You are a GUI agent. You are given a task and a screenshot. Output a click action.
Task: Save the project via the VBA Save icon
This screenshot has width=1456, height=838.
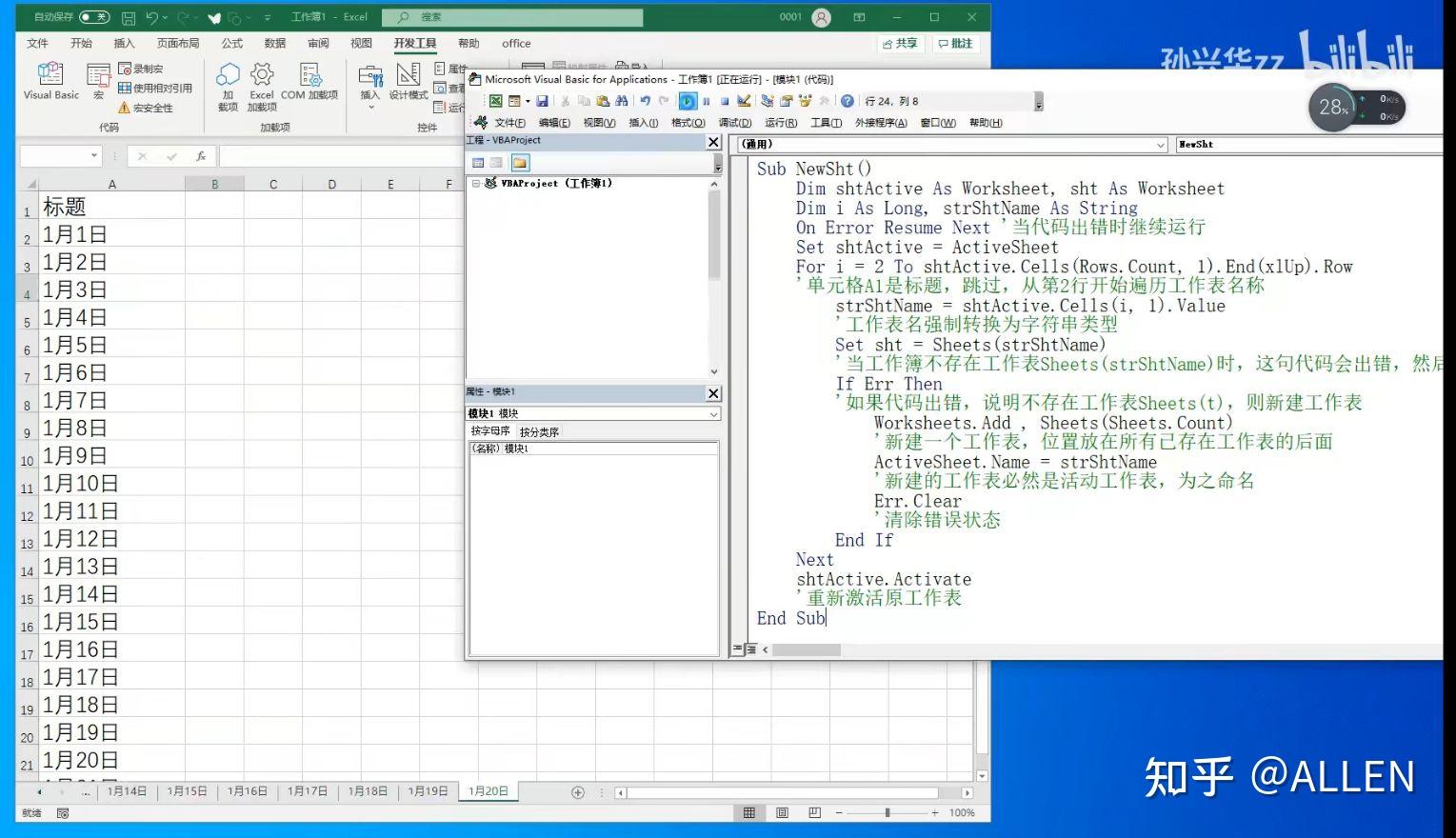(544, 101)
